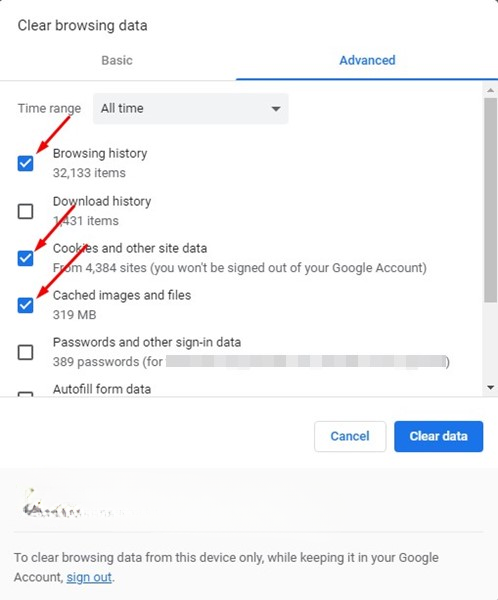Click the 'From 4,384 sites' description text

[x=240, y=268]
